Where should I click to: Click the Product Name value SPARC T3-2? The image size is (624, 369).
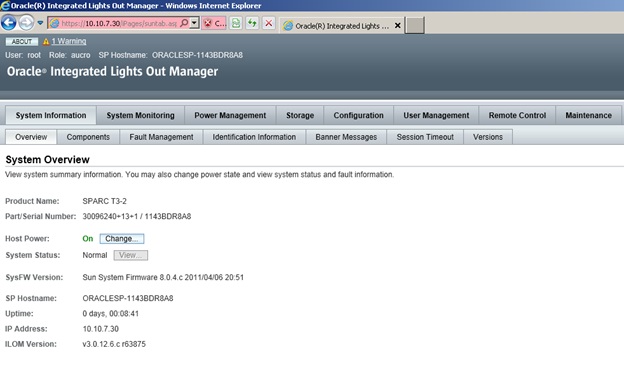coord(105,201)
